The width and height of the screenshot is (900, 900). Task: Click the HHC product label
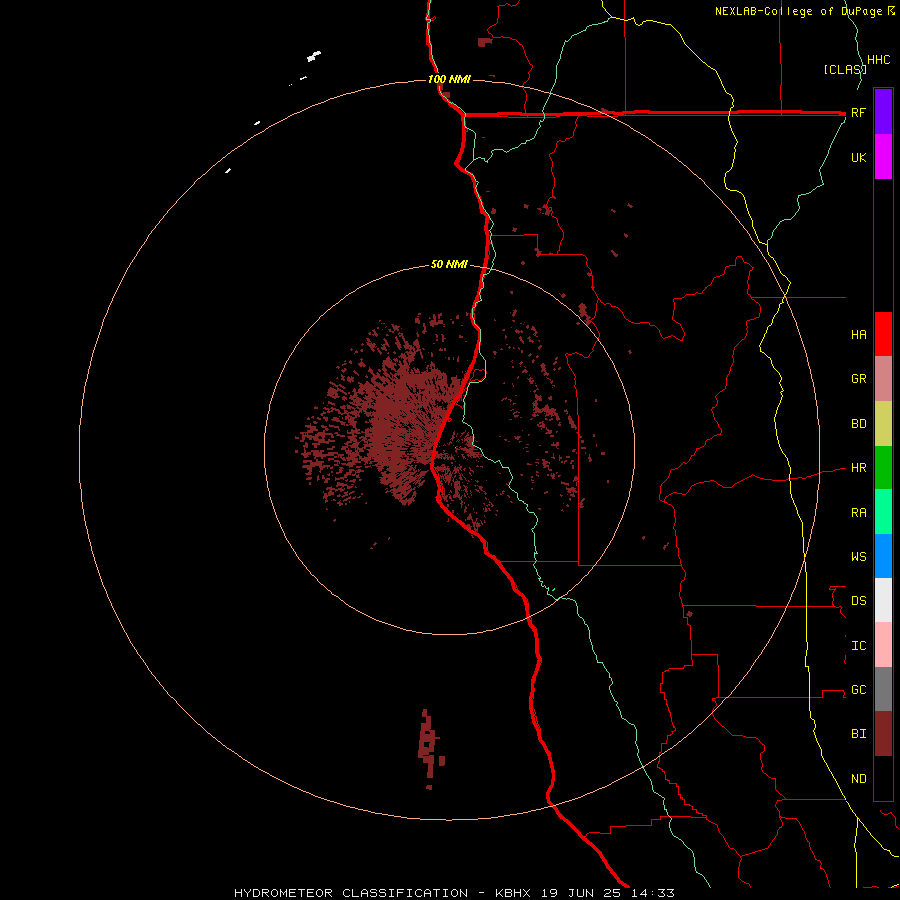click(879, 60)
